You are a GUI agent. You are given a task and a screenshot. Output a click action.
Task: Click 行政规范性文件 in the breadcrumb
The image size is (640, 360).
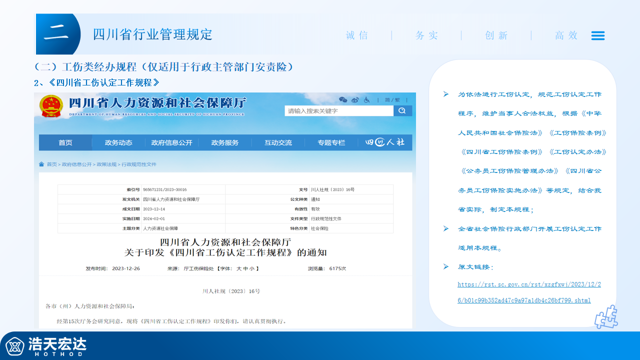click(139, 164)
